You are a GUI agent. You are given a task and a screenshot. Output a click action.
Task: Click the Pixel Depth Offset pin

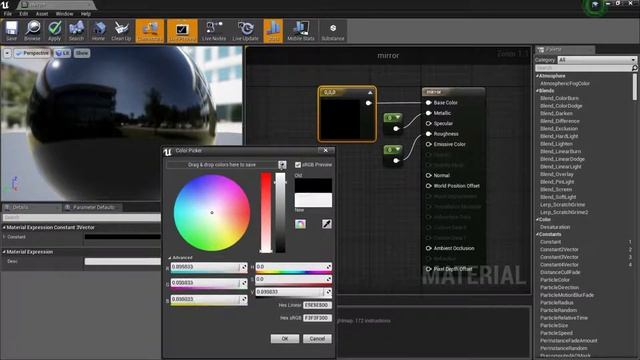coord(429,269)
